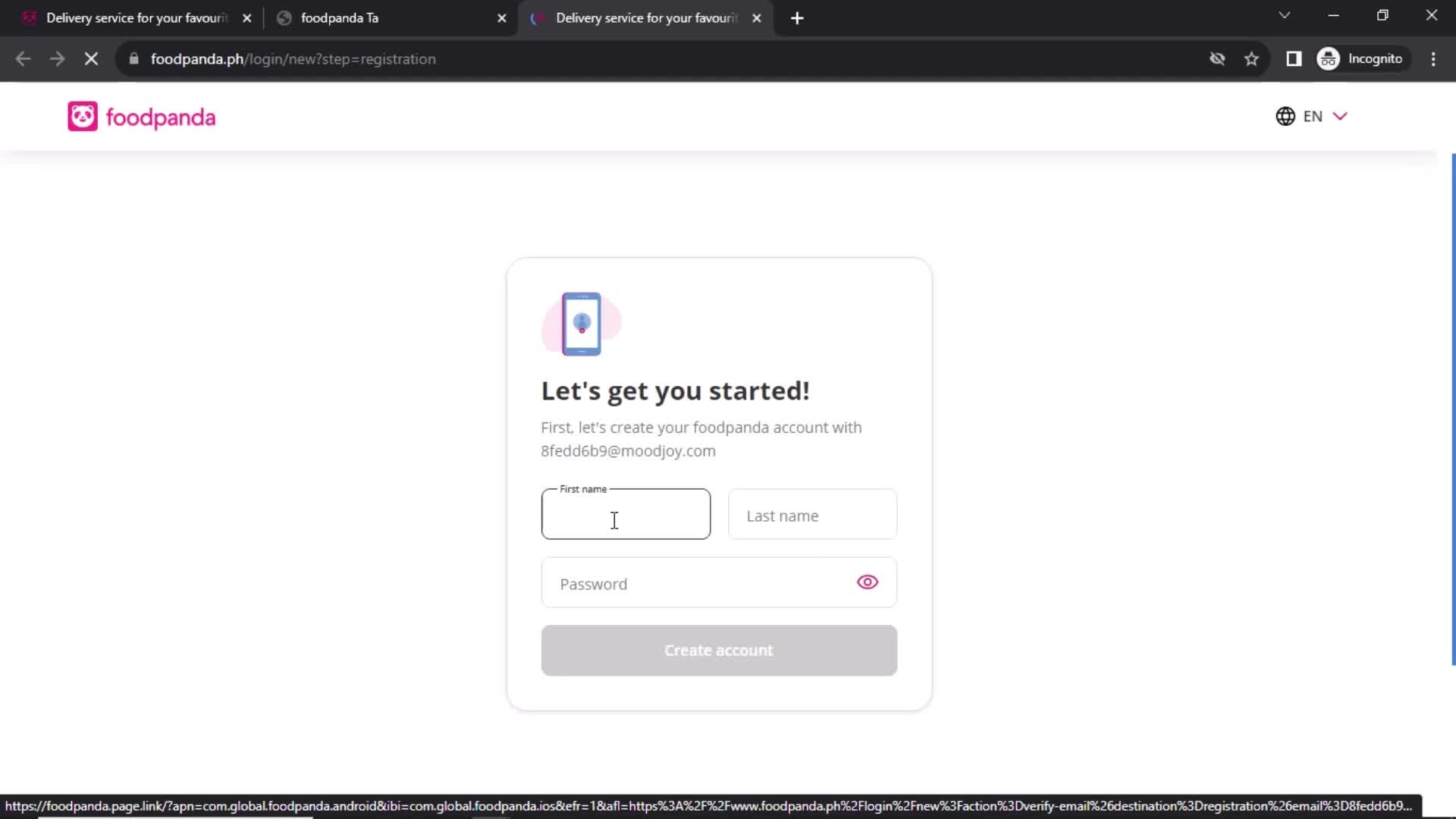Click the screen cast icon
The height and width of the screenshot is (819, 1456).
pyautogui.click(x=1293, y=58)
